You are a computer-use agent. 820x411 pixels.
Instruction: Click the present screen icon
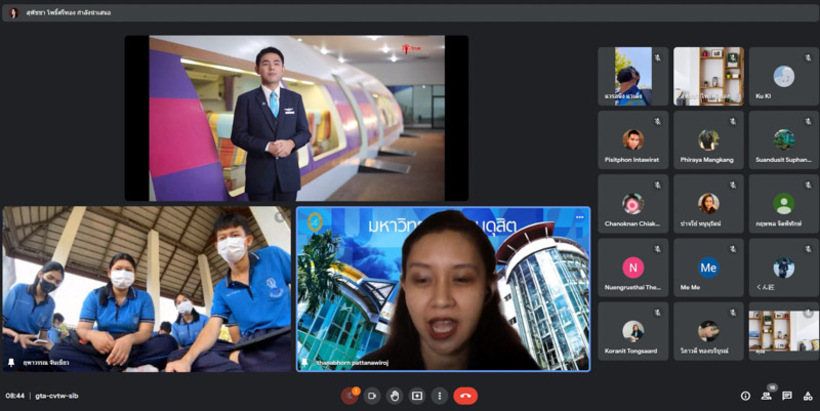pyautogui.click(x=417, y=396)
